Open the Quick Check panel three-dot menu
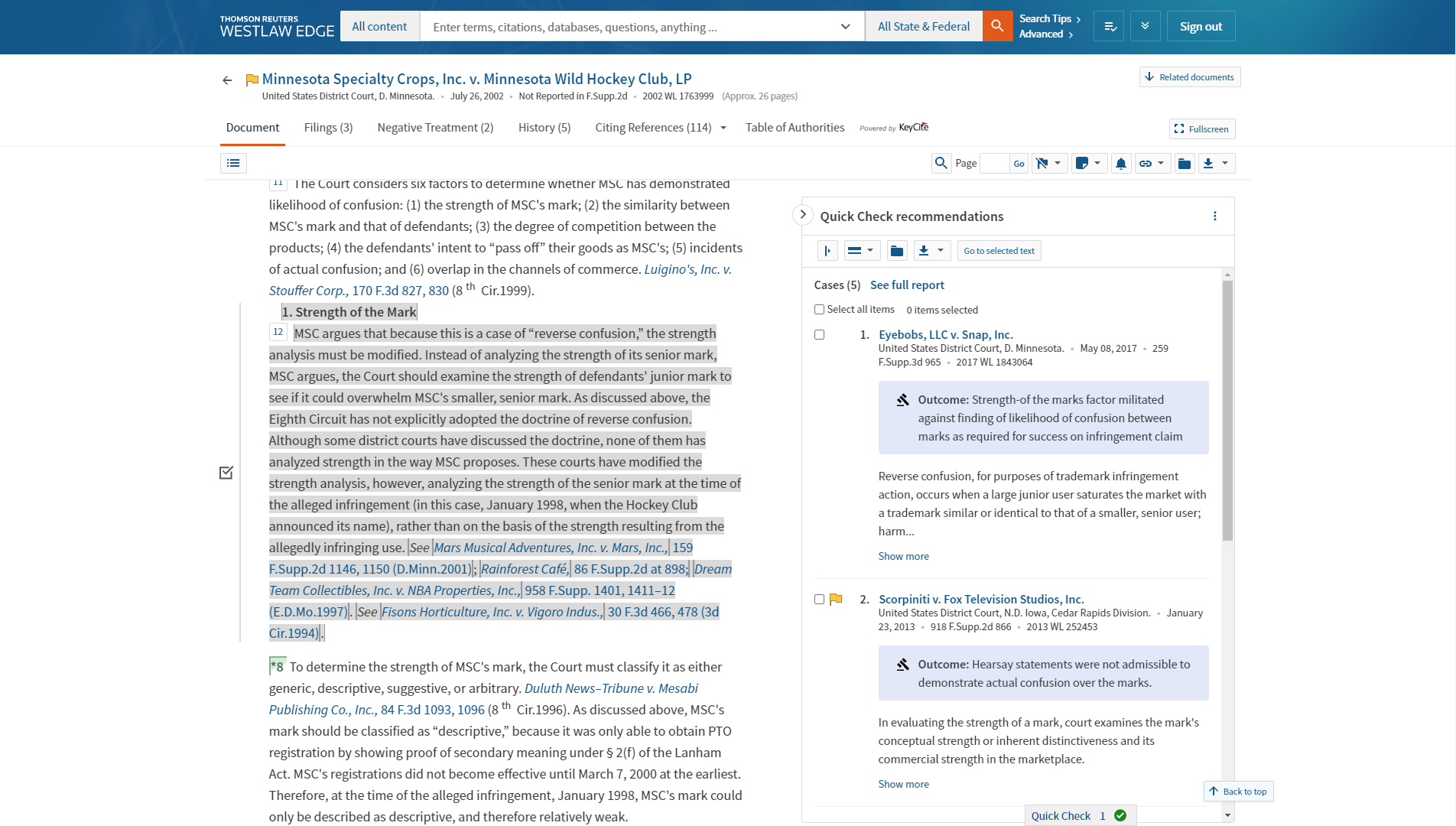This screenshot has width=1456, height=826. tap(1214, 216)
